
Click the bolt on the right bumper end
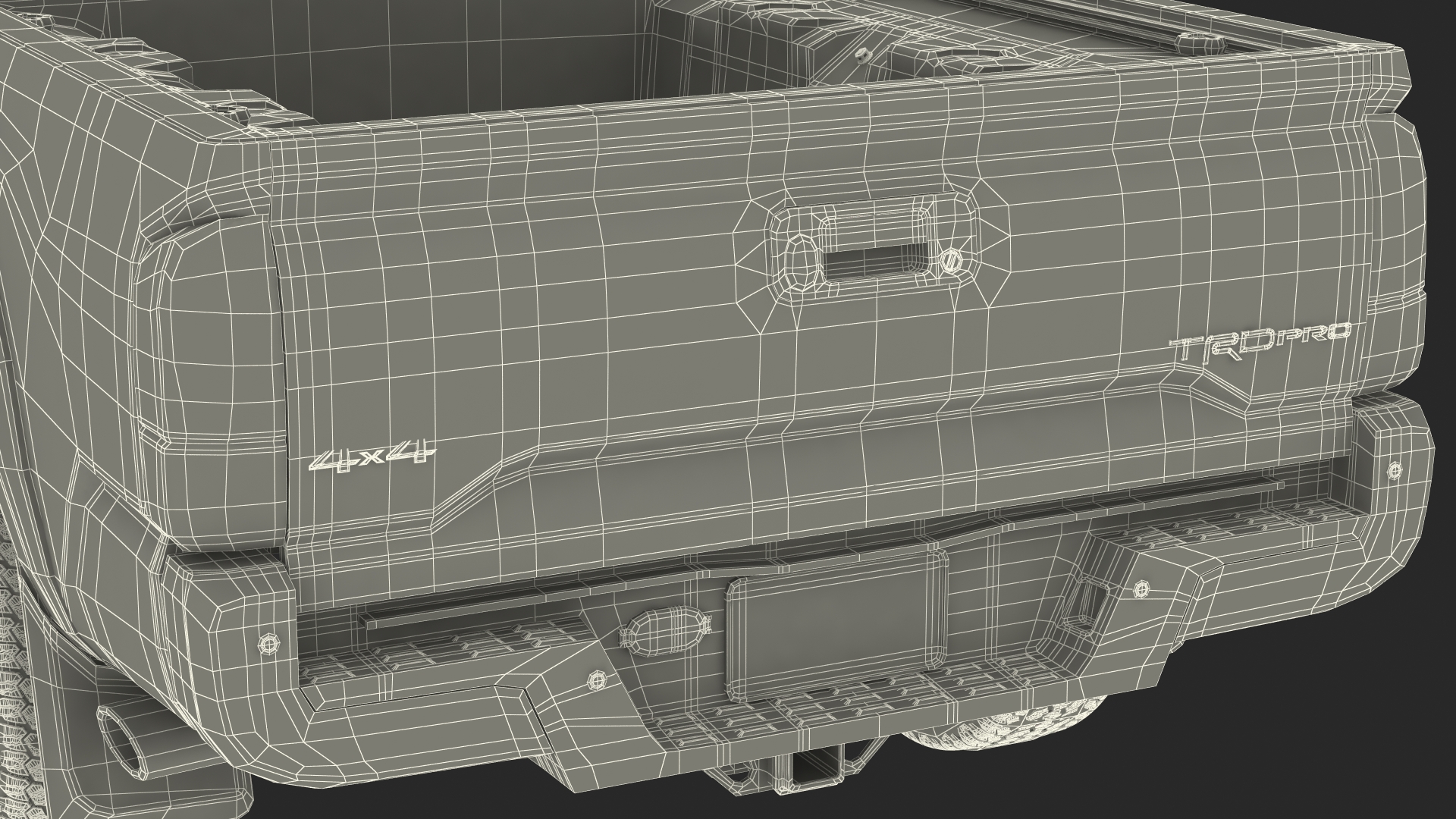[x=1394, y=471]
